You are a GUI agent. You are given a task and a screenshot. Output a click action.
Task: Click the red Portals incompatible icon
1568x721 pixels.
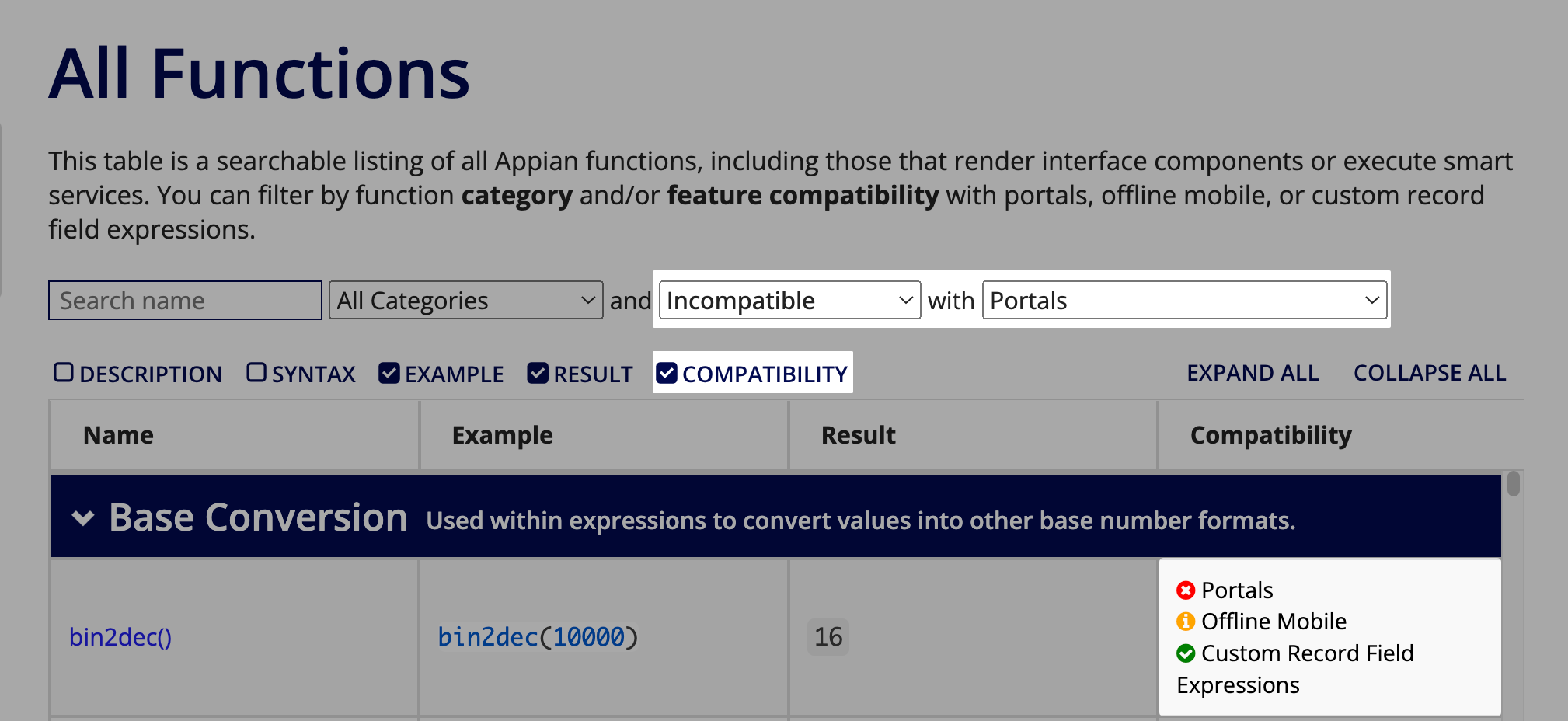coord(1186,590)
